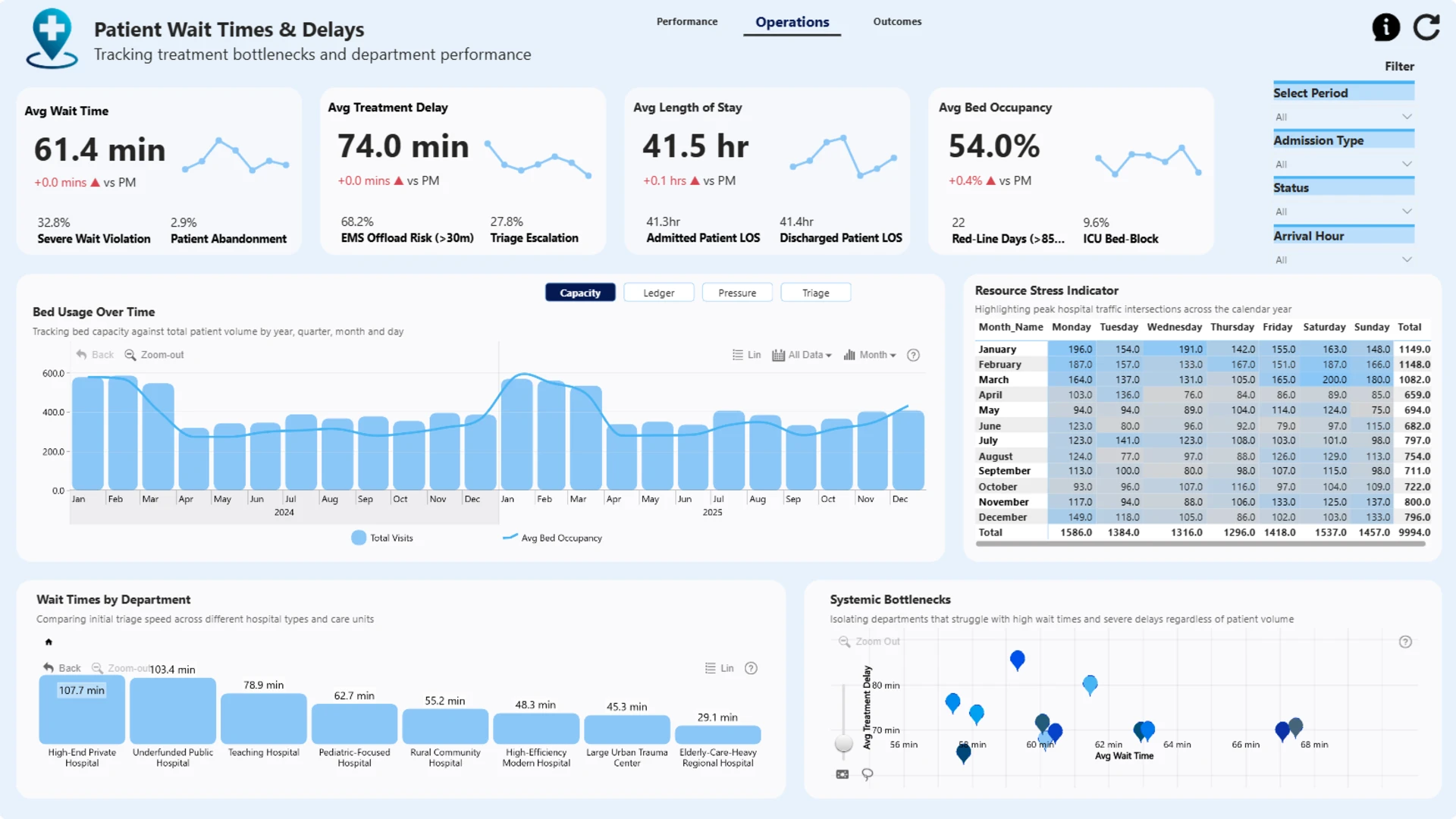This screenshot has height=819, width=1456.
Task: Click the 2025 year label on timeline axis
Action: click(712, 513)
